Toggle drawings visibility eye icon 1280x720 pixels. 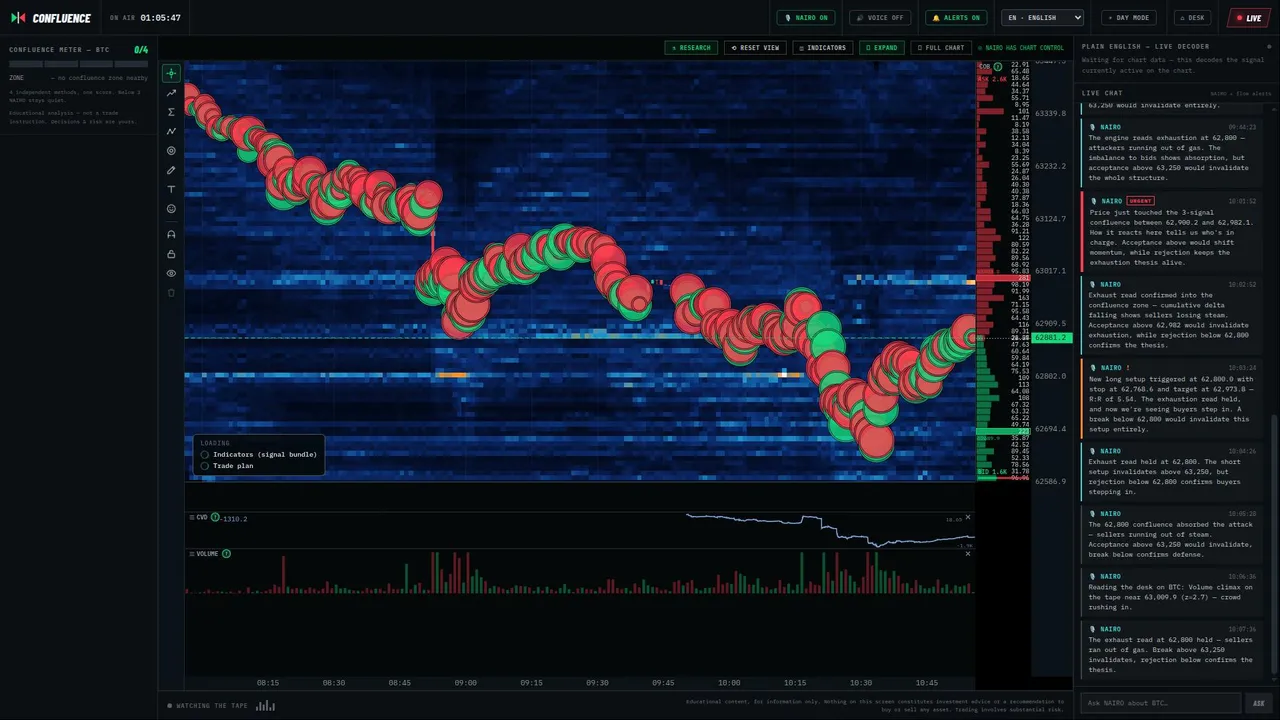point(171,273)
